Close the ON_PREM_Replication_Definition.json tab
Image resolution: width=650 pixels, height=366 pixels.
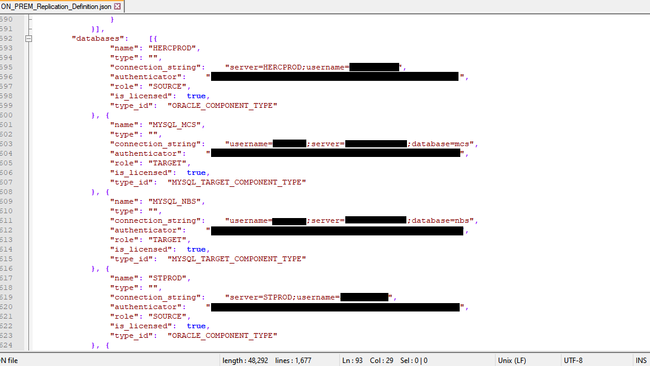click(118, 6)
